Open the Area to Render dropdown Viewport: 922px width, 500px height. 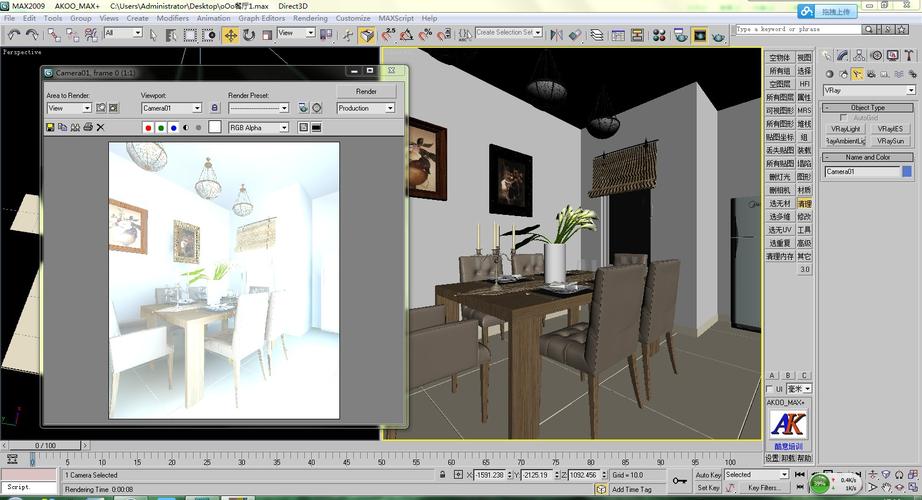[x=69, y=108]
